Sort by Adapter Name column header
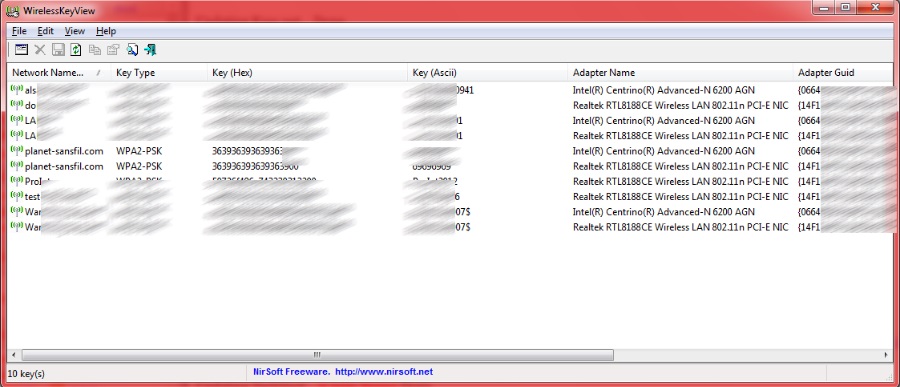The image size is (900, 387). pyautogui.click(x=680, y=73)
